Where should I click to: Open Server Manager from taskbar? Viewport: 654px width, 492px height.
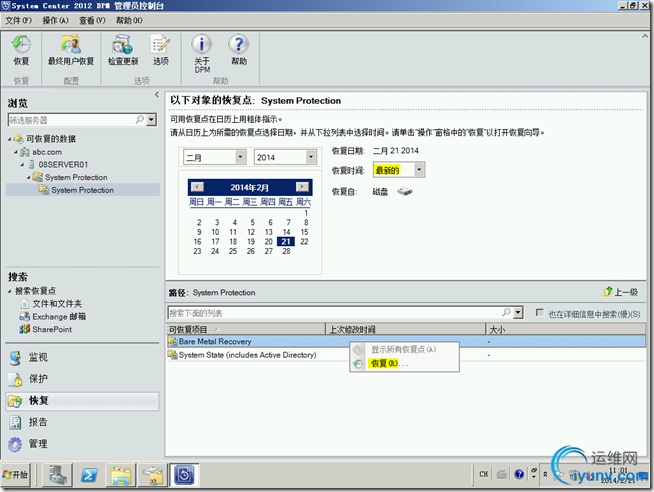[57, 474]
